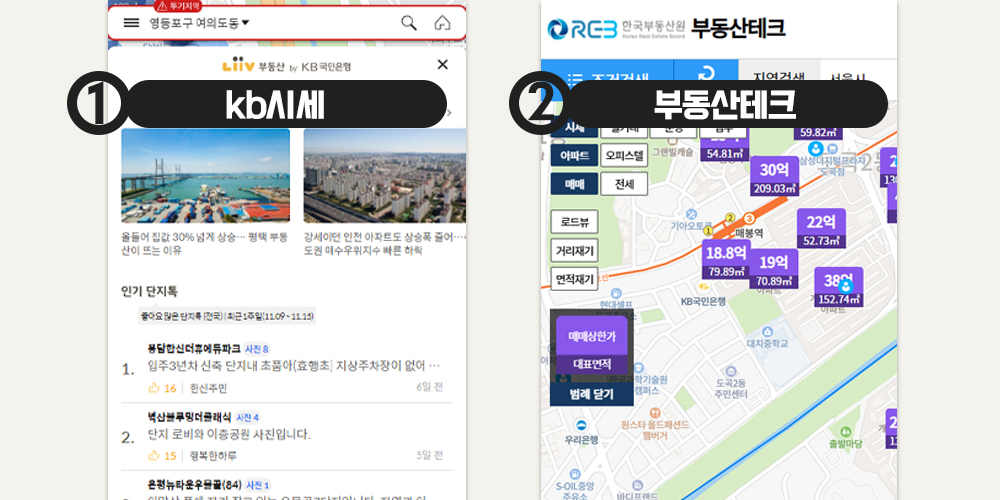Click the KB국민은행 map label
This screenshot has width=1000, height=500.
(x=703, y=301)
